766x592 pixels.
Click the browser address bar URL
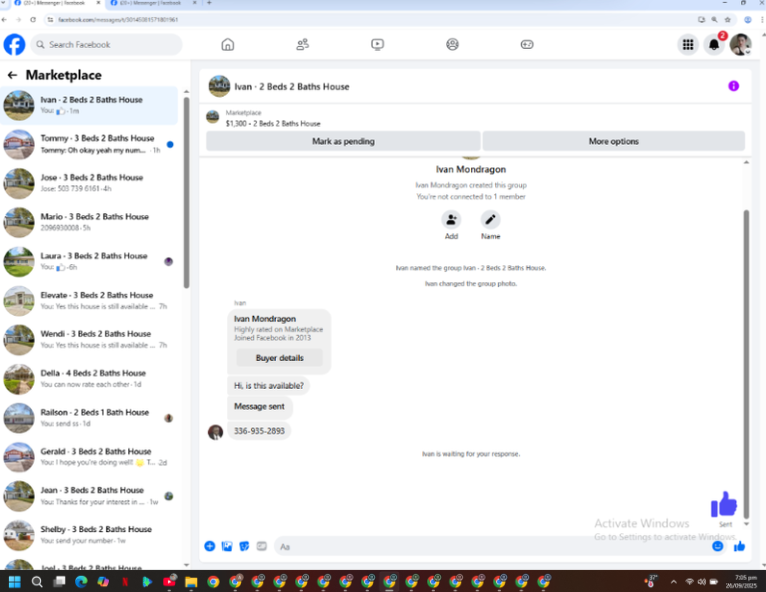click(x=118, y=20)
